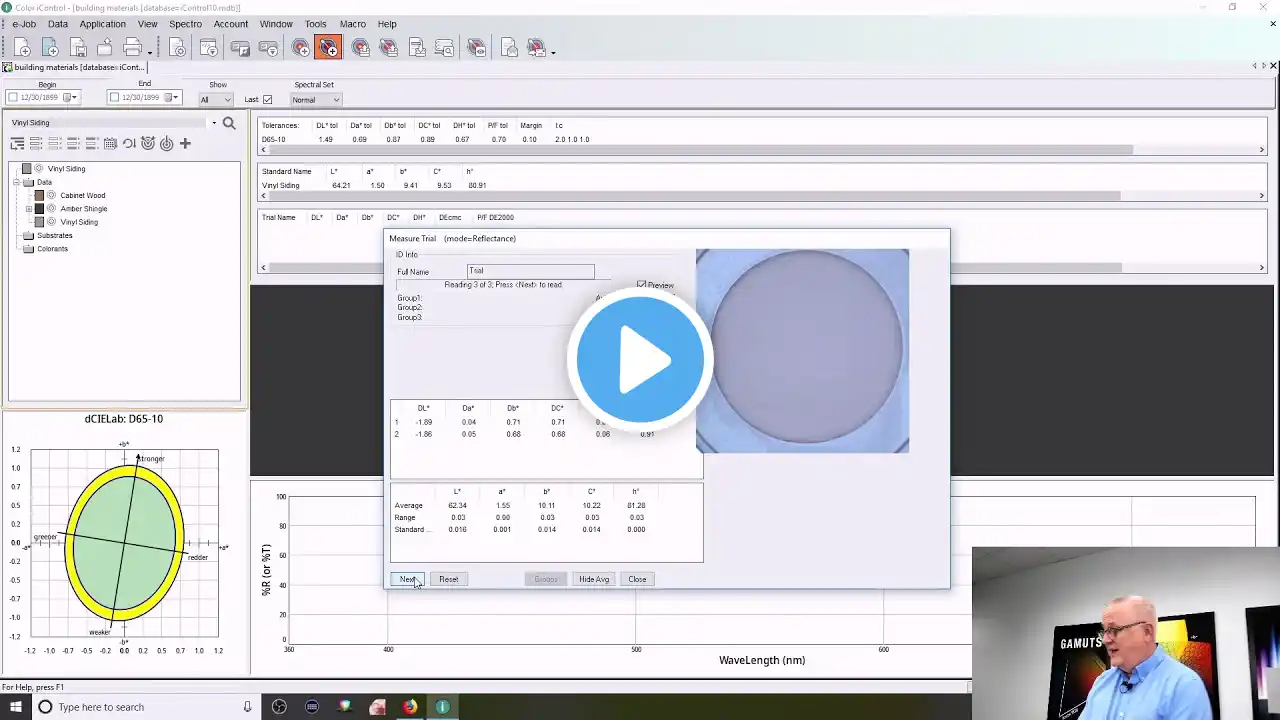Click the print icon in the toolbar
Image resolution: width=1280 pixels, height=720 pixels.
pyautogui.click(x=132, y=47)
